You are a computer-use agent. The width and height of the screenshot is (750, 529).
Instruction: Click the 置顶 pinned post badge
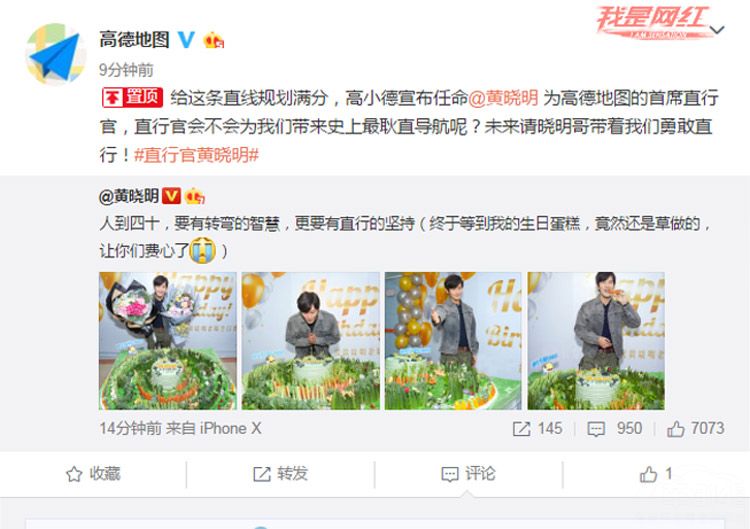pos(132,98)
